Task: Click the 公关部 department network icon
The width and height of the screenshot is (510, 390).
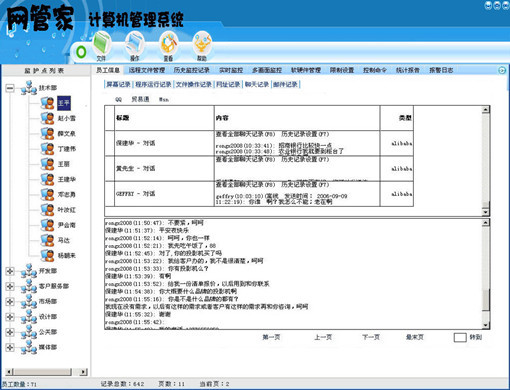Action: click(29, 332)
